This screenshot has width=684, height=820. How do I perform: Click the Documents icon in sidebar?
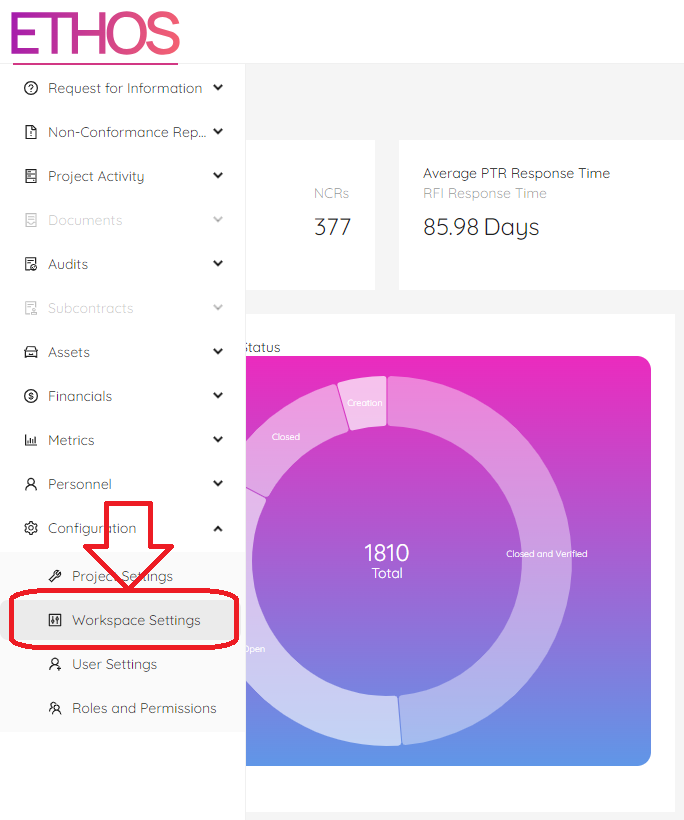click(x=31, y=220)
